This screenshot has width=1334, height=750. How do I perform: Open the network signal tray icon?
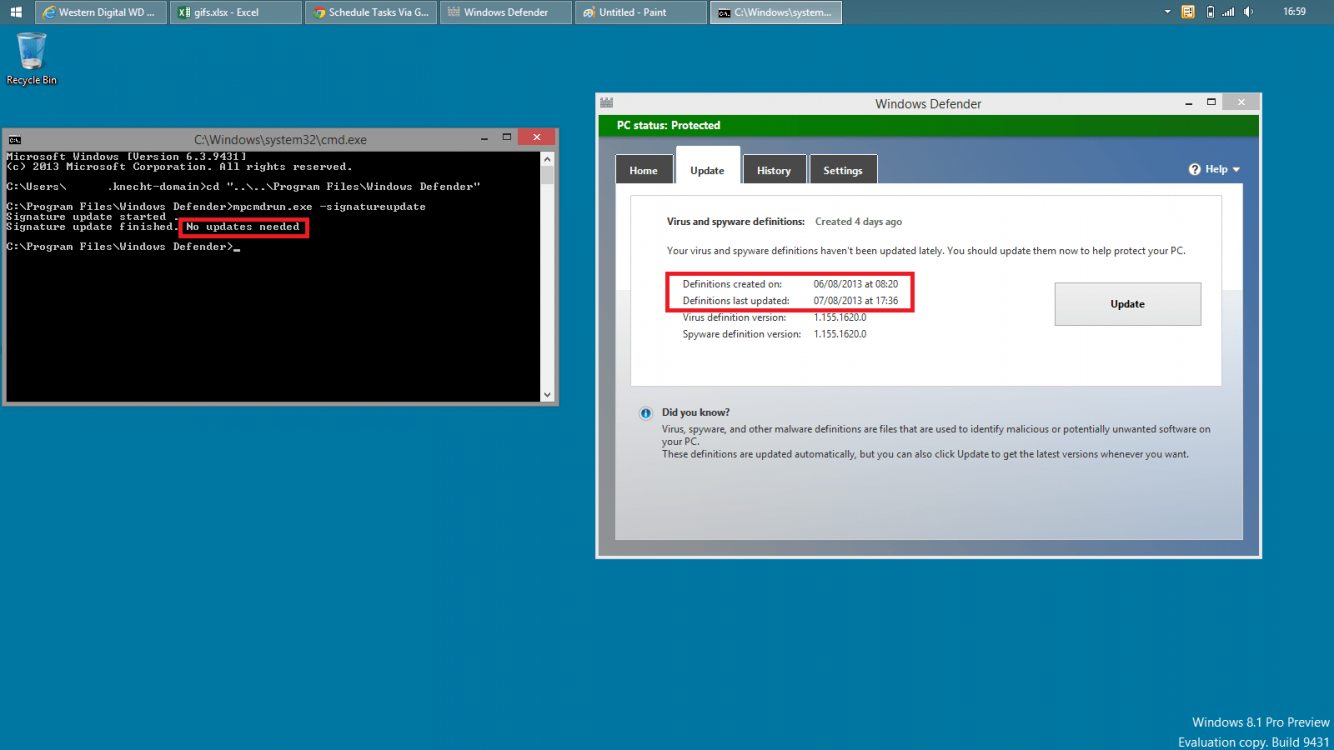click(x=1229, y=12)
